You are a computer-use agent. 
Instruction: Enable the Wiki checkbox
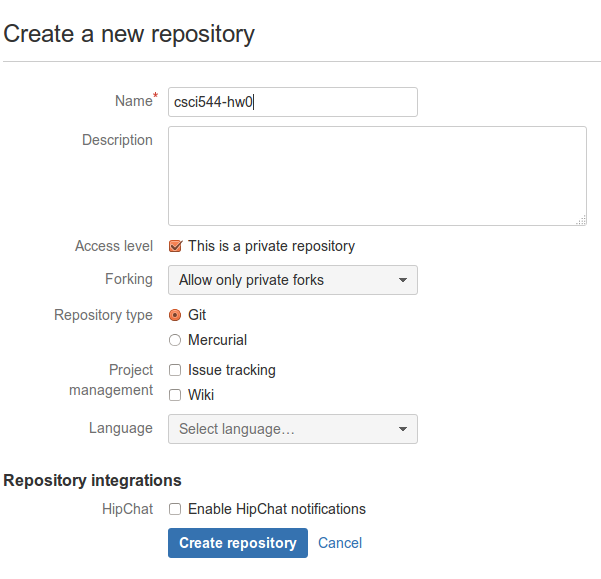tap(175, 395)
